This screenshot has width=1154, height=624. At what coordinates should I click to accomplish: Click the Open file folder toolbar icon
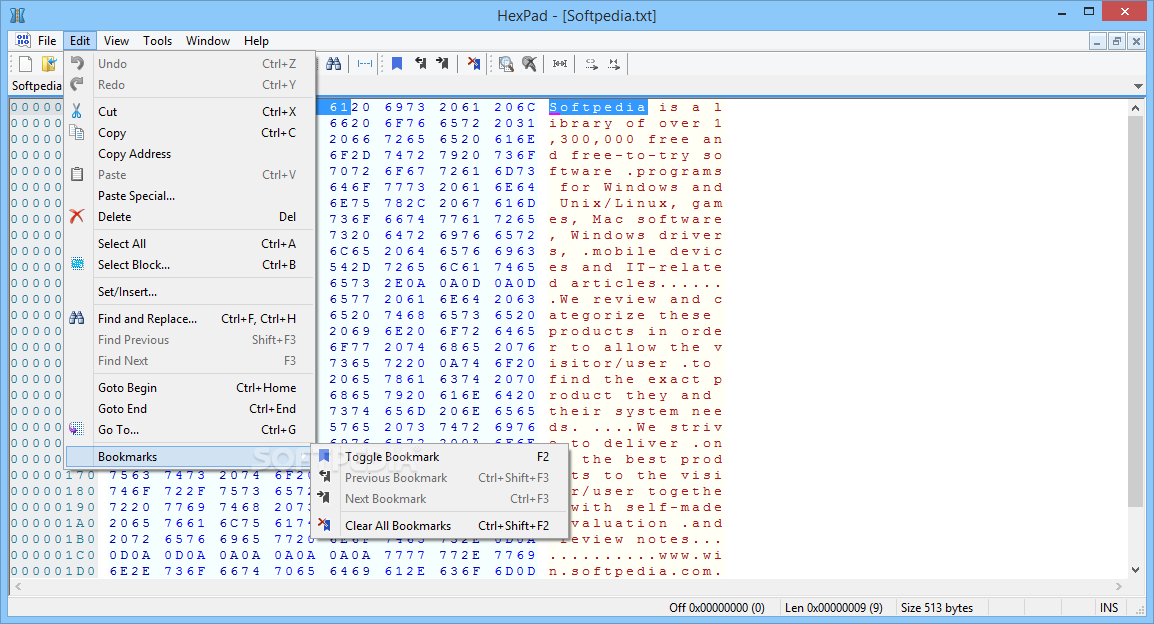pos(49,64)
